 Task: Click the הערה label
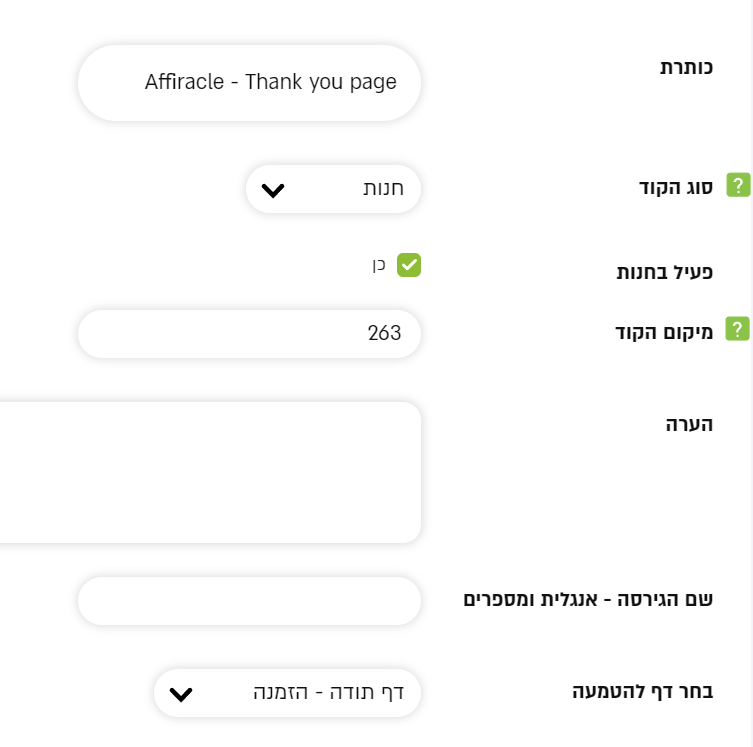click(x=690, y=424)
